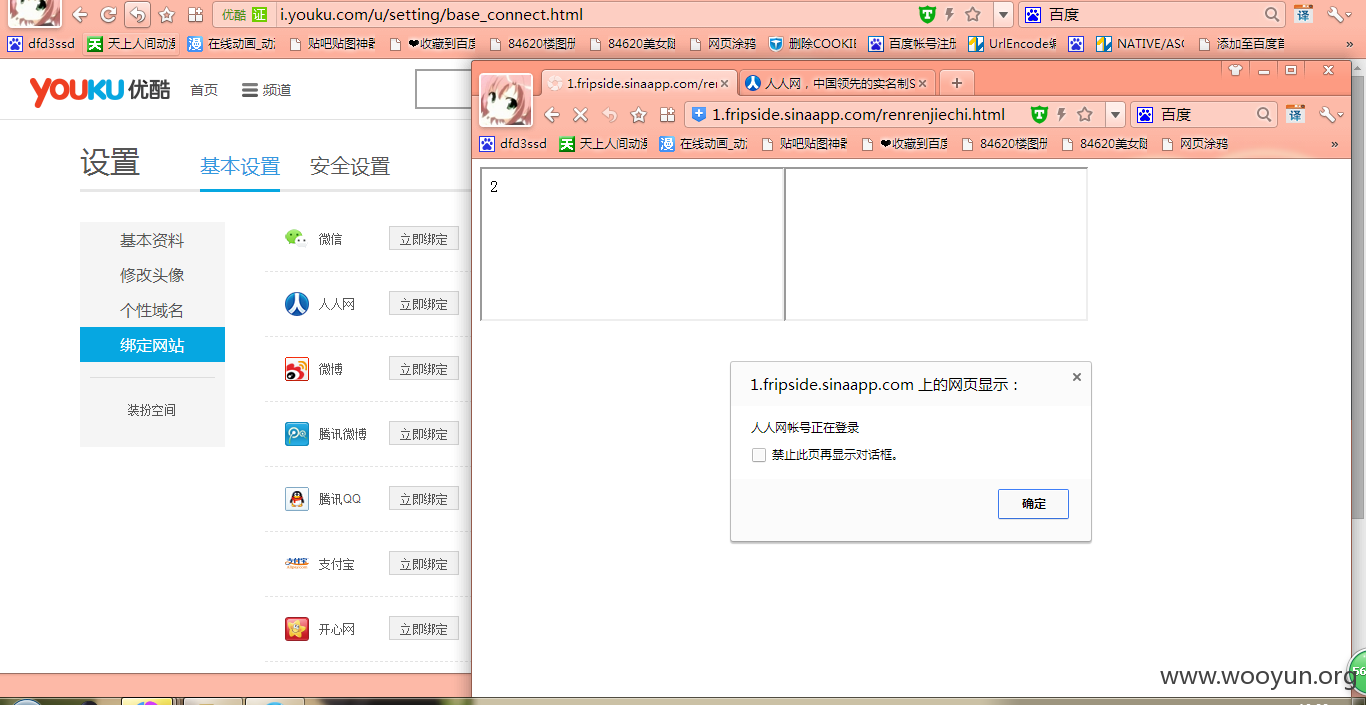Open 安全设置 tab on Youku settings

point(350,167)
